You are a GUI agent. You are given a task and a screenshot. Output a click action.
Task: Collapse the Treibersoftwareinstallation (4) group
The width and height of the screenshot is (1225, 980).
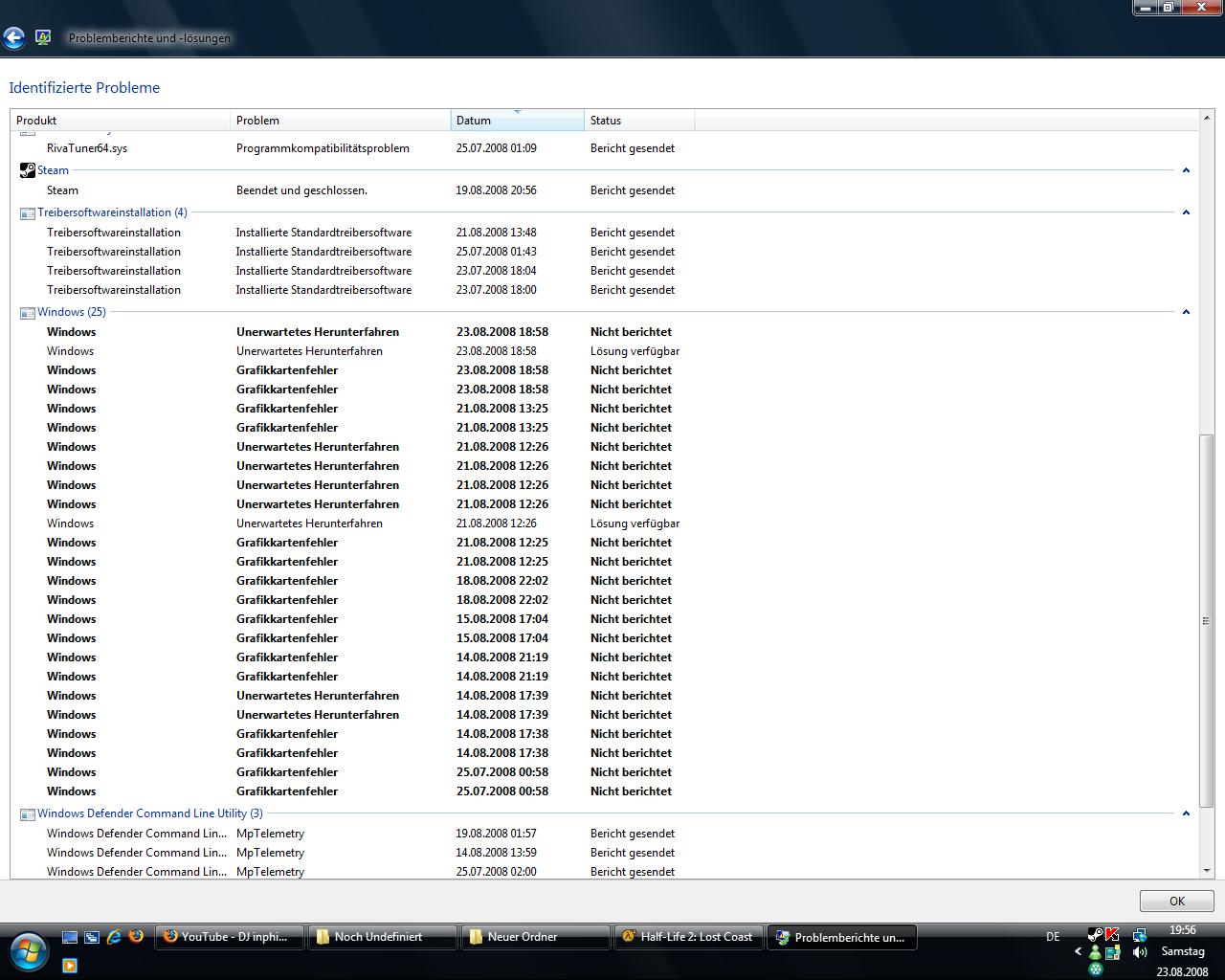[x=1186, y=212]
